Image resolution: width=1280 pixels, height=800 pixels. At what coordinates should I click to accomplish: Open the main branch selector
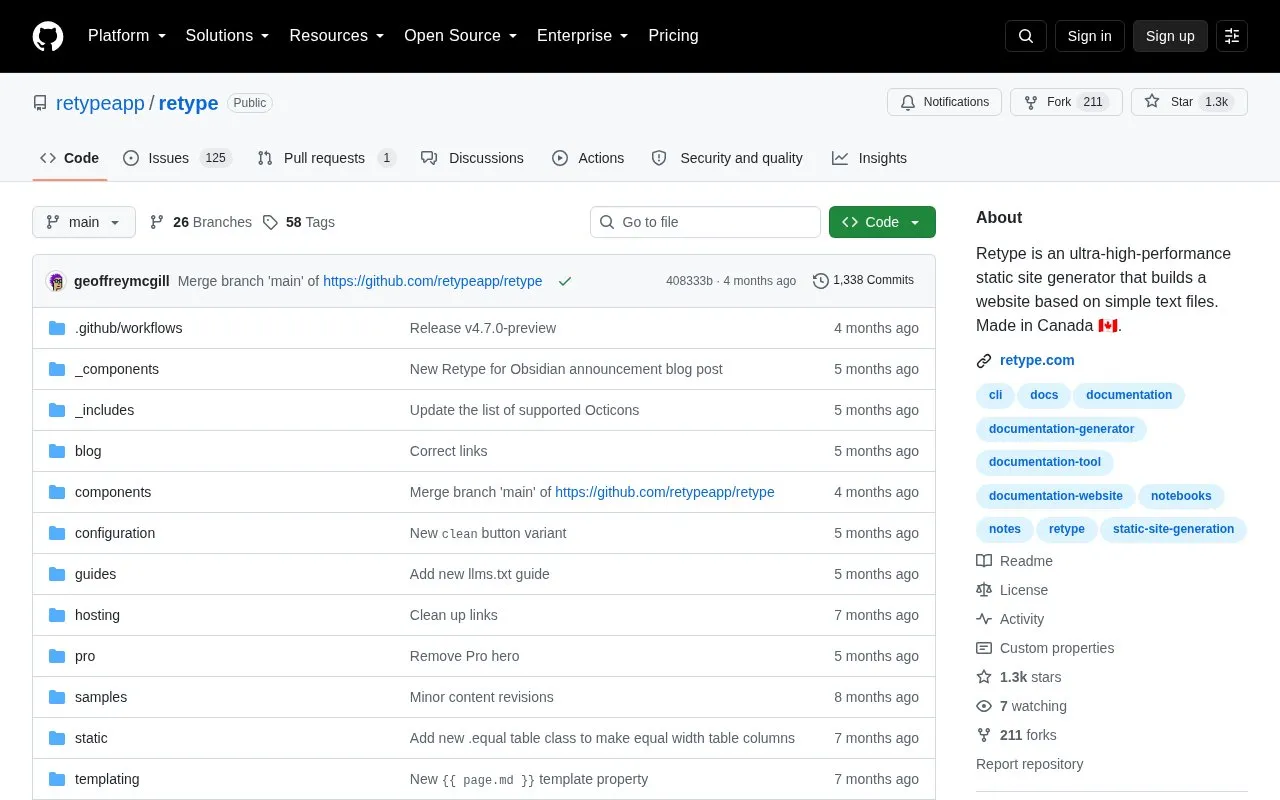[84, 222]
